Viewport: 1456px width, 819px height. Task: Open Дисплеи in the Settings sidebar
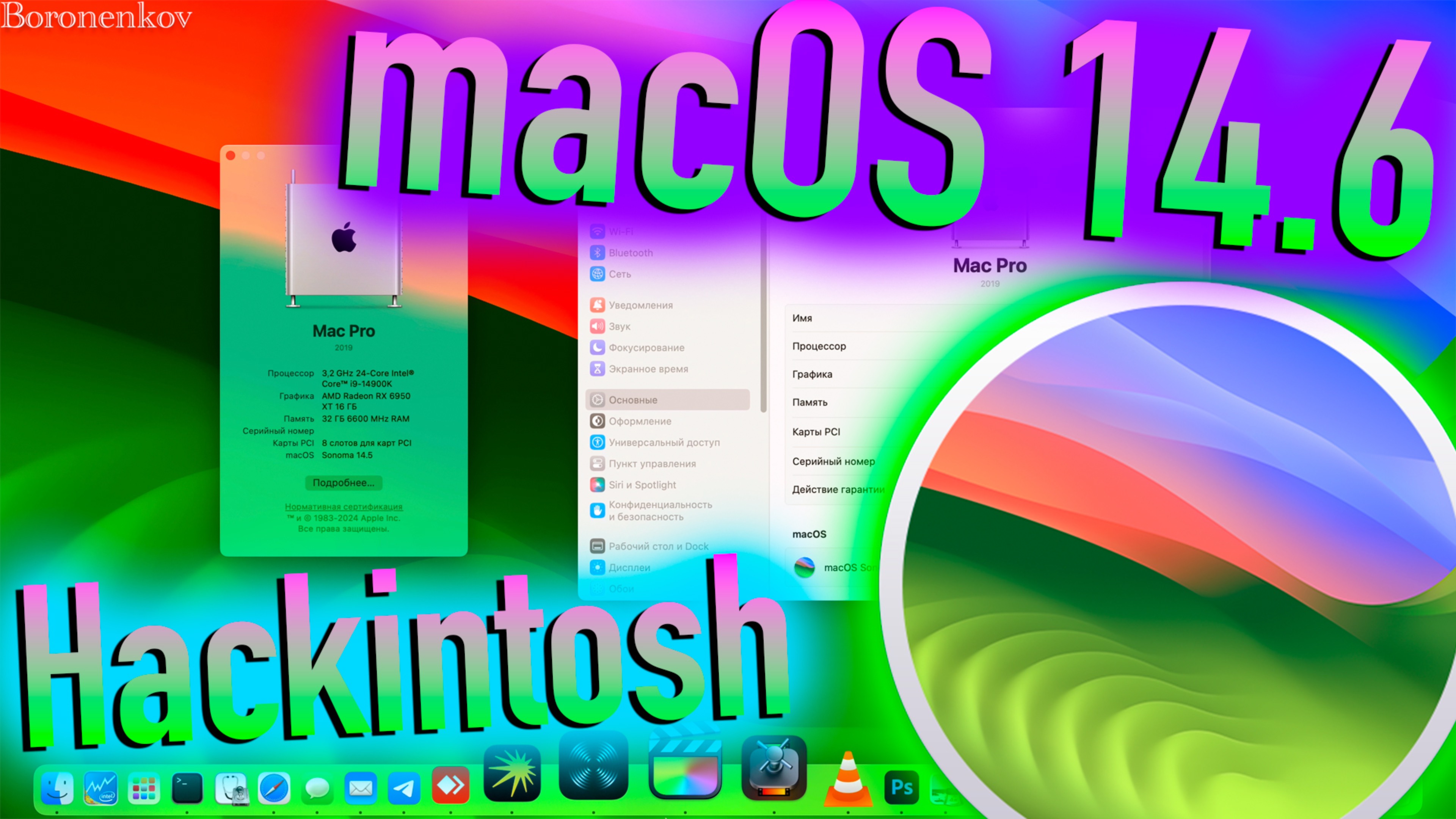tap(667, 568)
